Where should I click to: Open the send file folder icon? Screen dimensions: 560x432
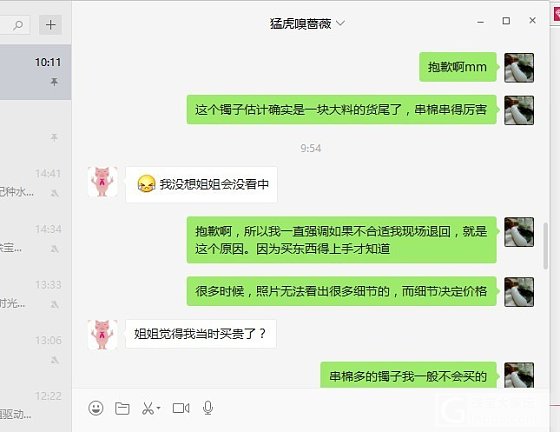(122, 408)
